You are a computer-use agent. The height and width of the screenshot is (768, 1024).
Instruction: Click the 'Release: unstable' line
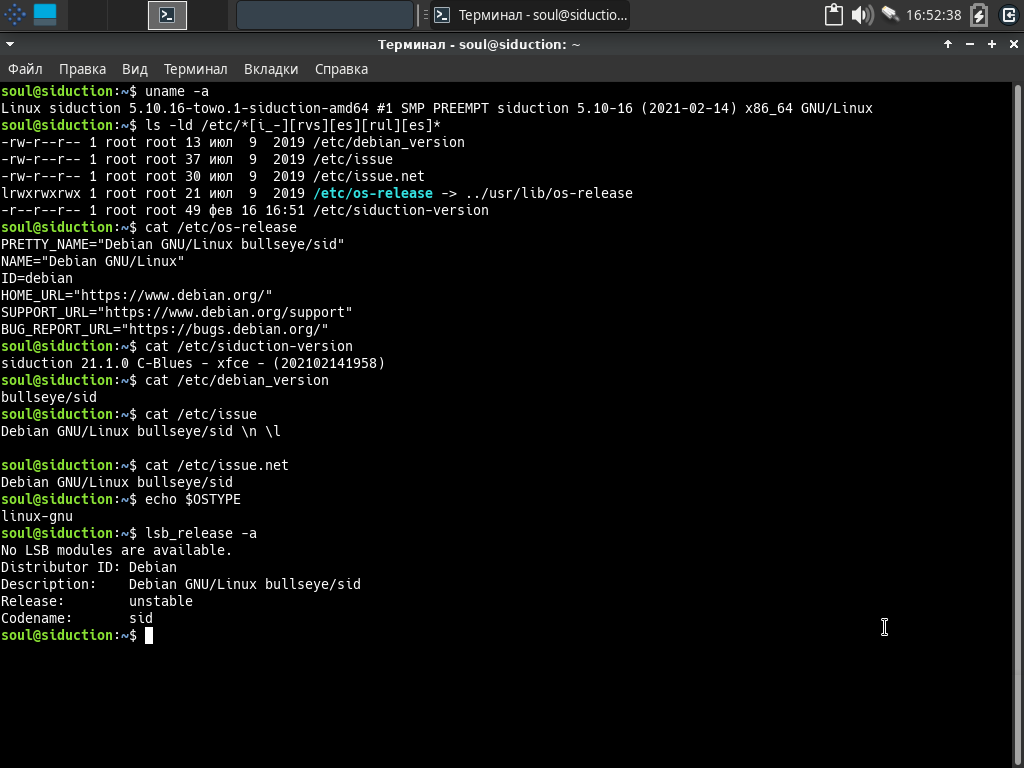pos(97,601)
